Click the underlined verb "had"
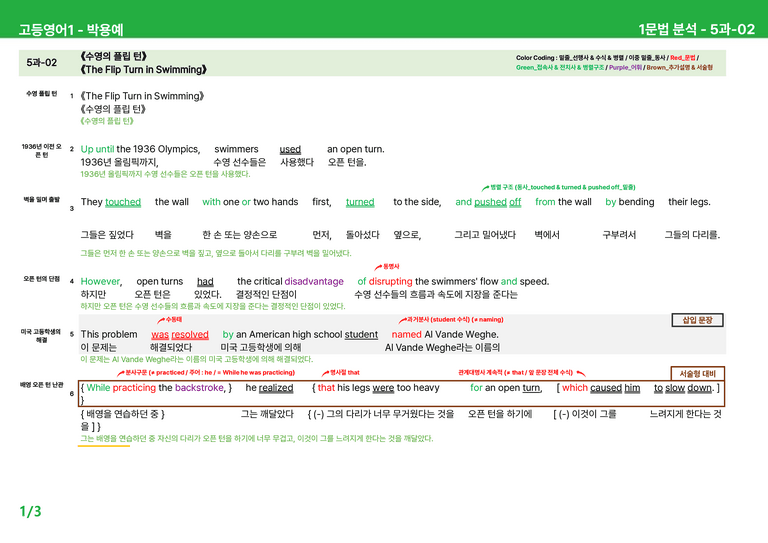Image resolution: width=768 pixels, height=543 pixels. (205, 282)
